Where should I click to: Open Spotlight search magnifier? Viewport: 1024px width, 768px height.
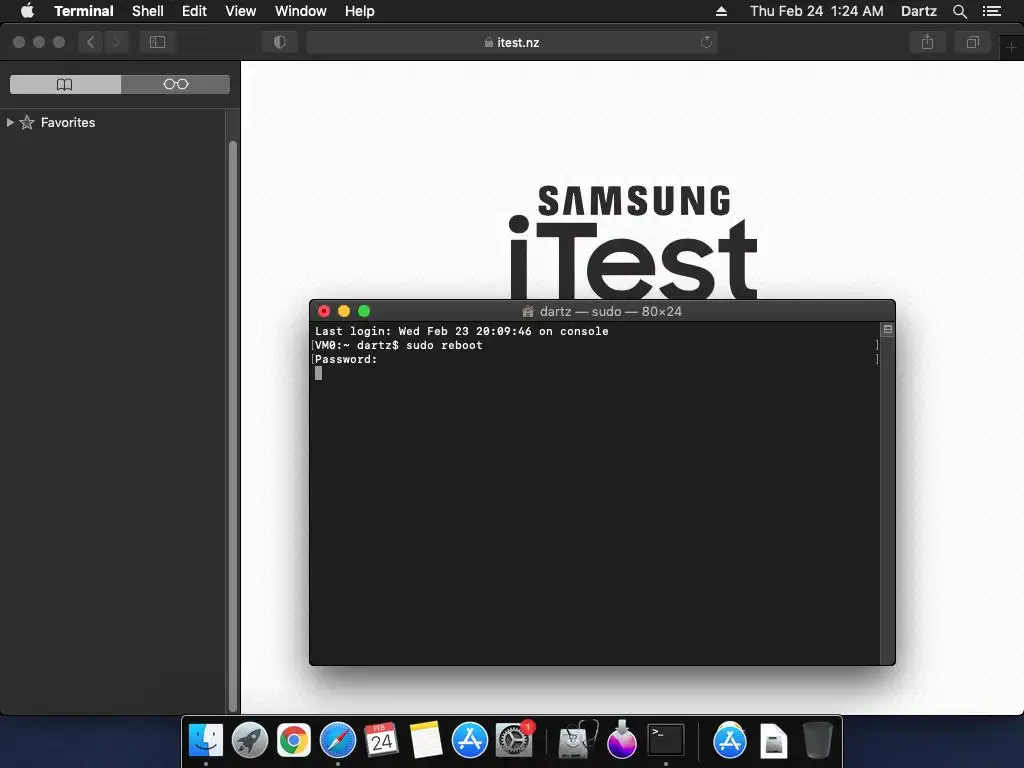coord(959,11)
